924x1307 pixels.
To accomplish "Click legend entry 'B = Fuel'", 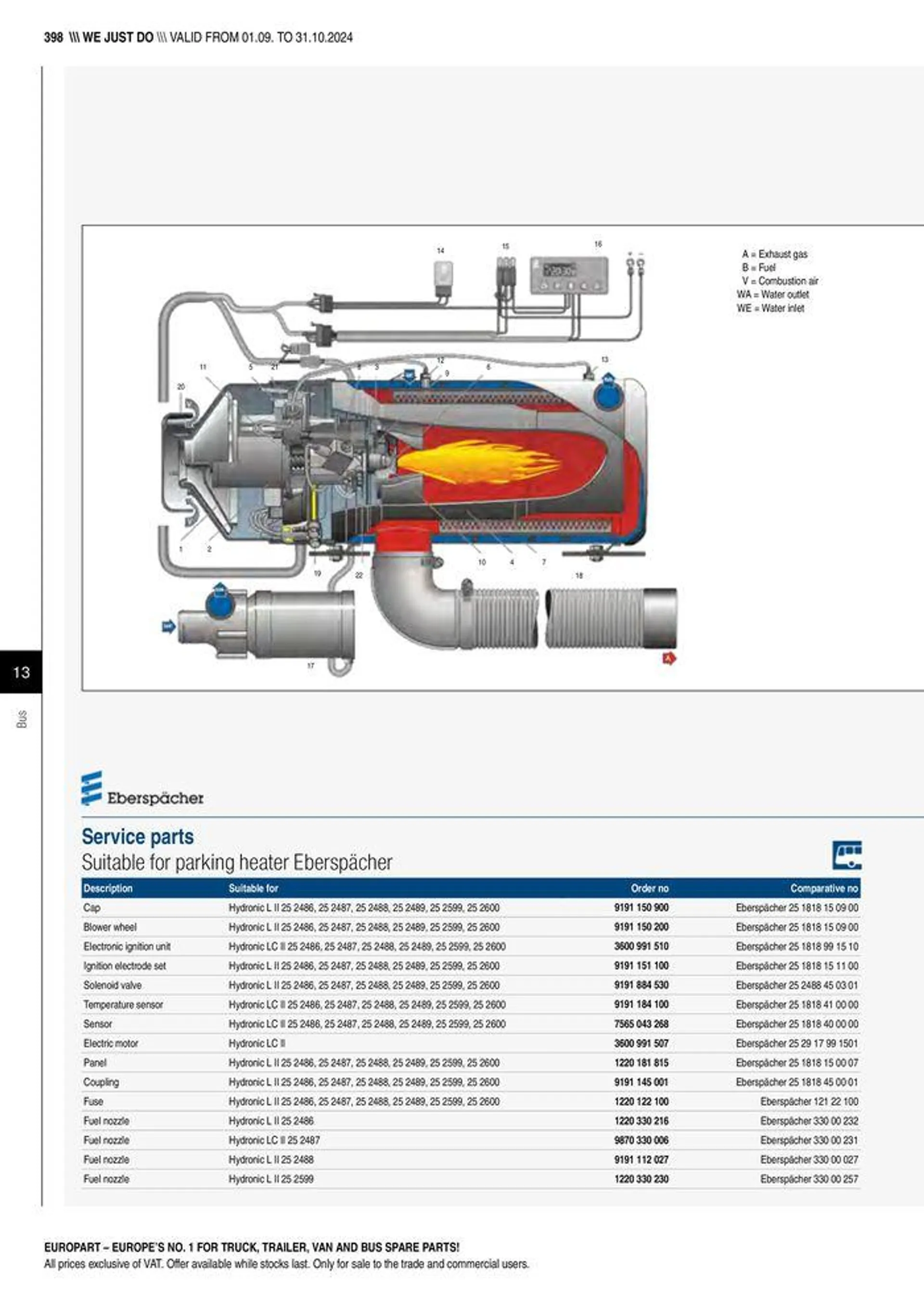I will [758, 268].
